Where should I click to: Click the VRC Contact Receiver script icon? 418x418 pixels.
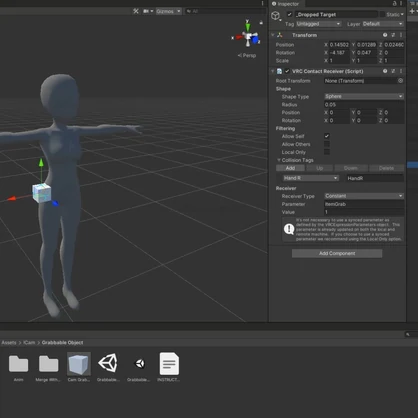coord(279,71)
